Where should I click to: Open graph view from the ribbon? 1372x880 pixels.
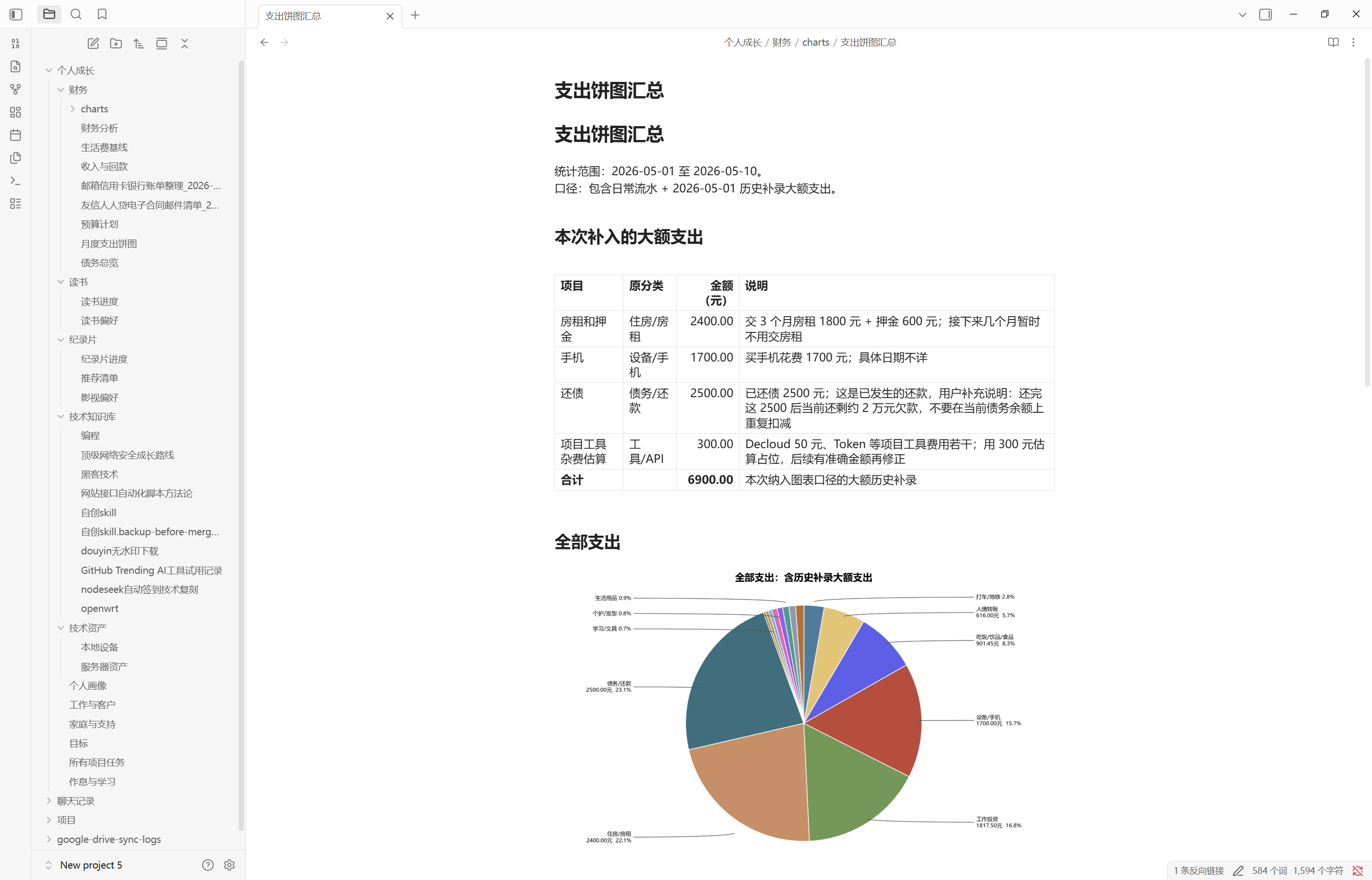[x=15, y=89]
